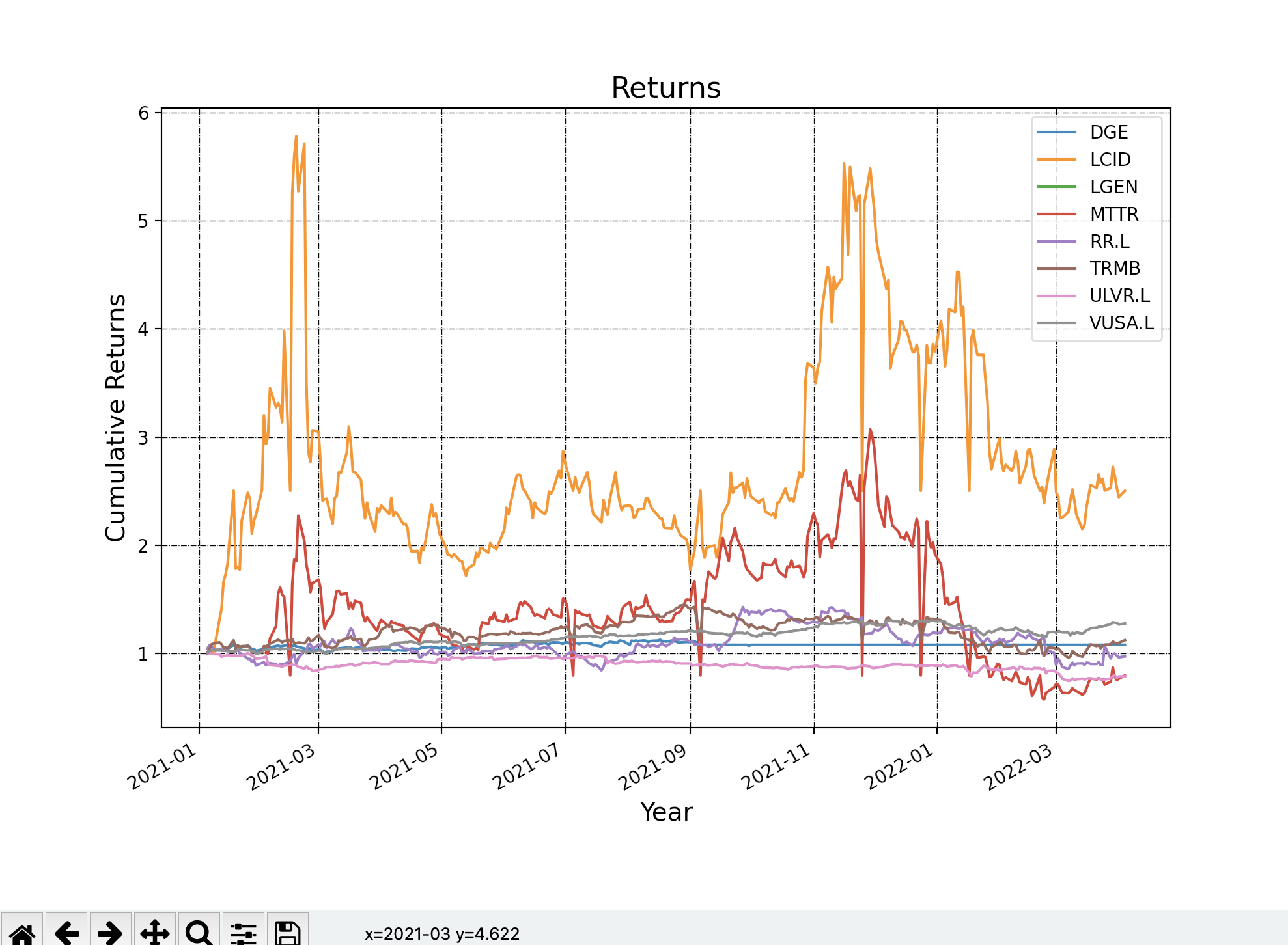Click the ULVR.L pink legend line
The width and height of the screenshot is (1288, 945).
(x=1057, y=295)
